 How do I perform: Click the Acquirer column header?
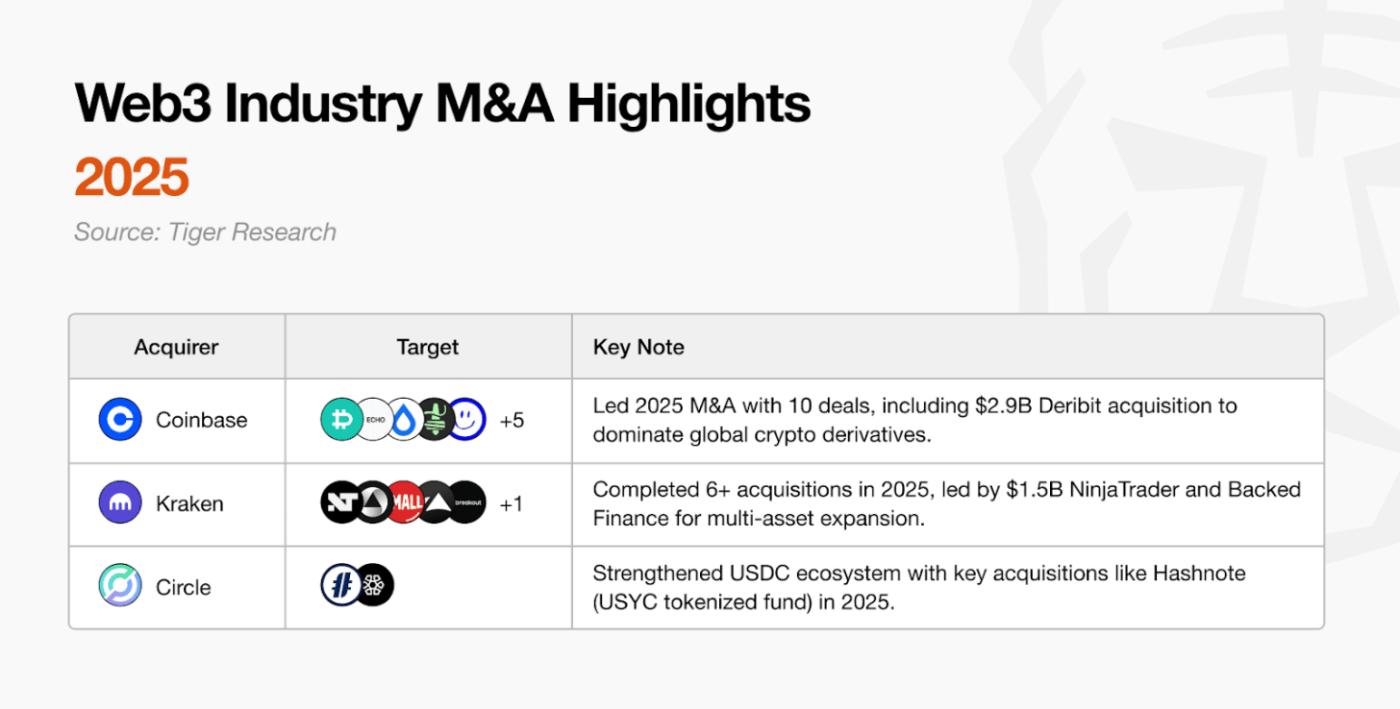tap(176, 347)
